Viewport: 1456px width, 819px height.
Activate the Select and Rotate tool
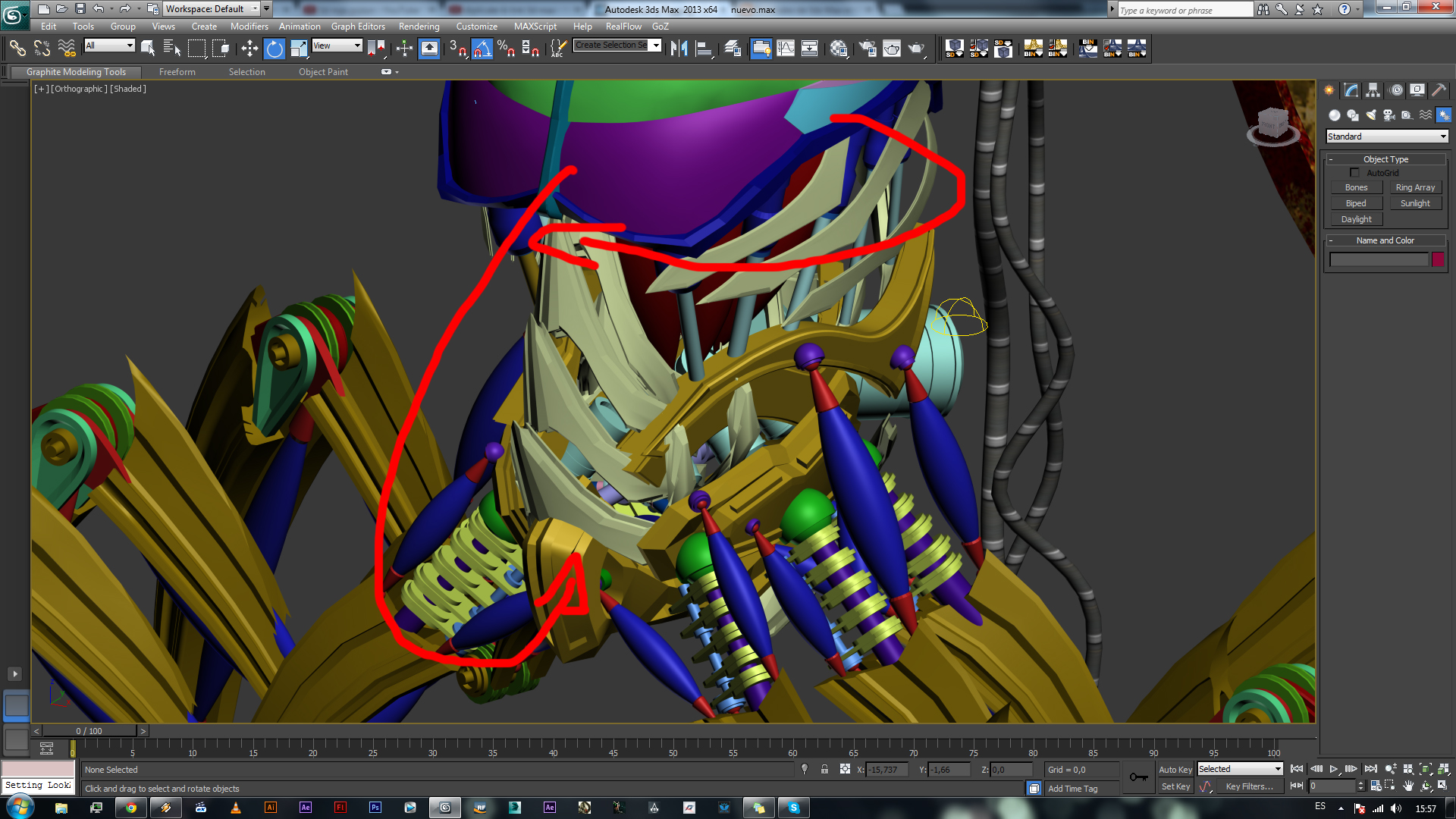coord(275,49)
